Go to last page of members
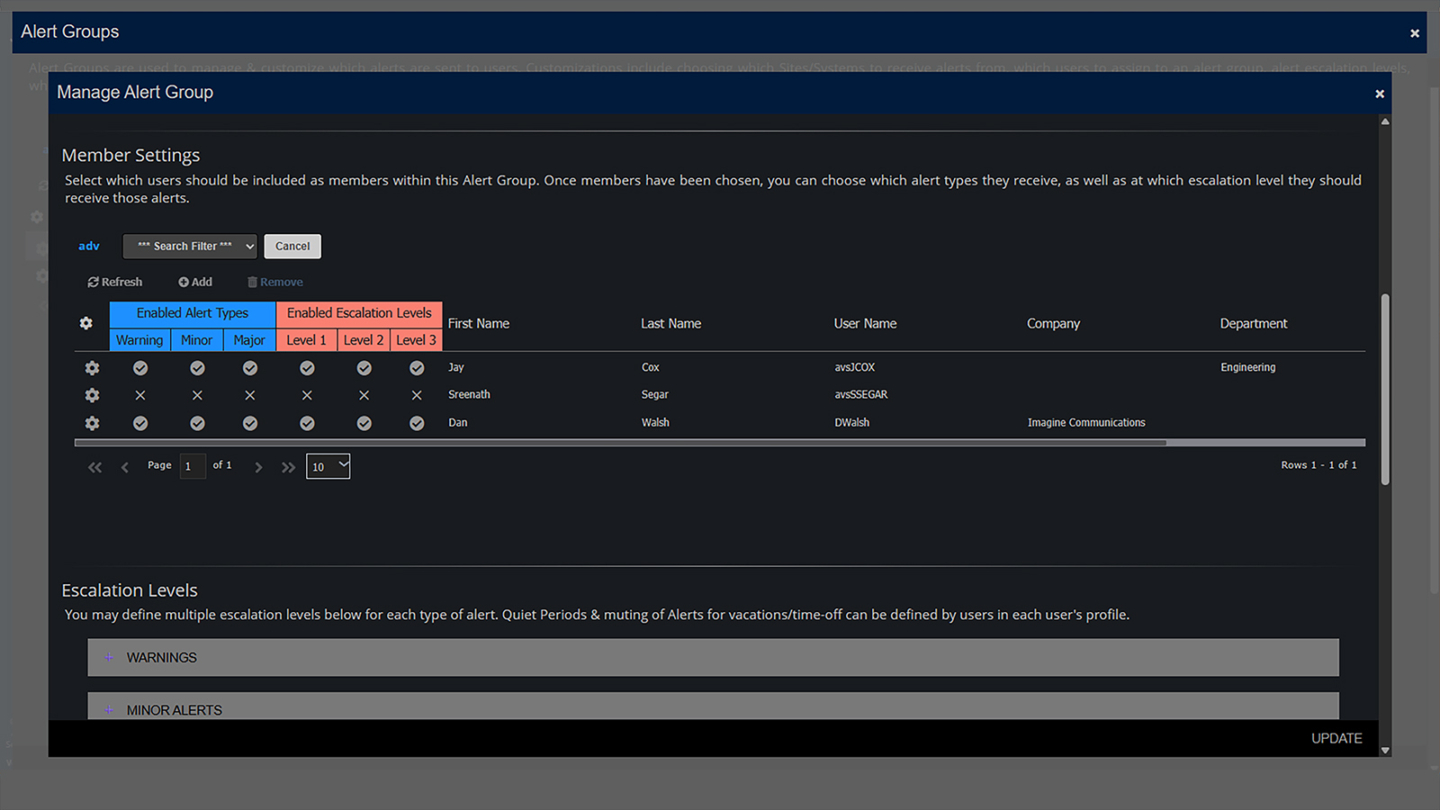This screenshot has height=810, width=1440. [x=288, y=467]
